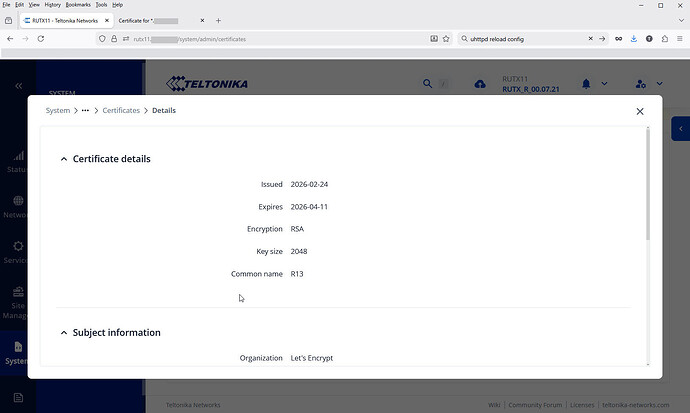Image resolution: width=690 pixels, height=413 pixels.
Task: Collapse the Subject information section
Action: pos(64,333)
